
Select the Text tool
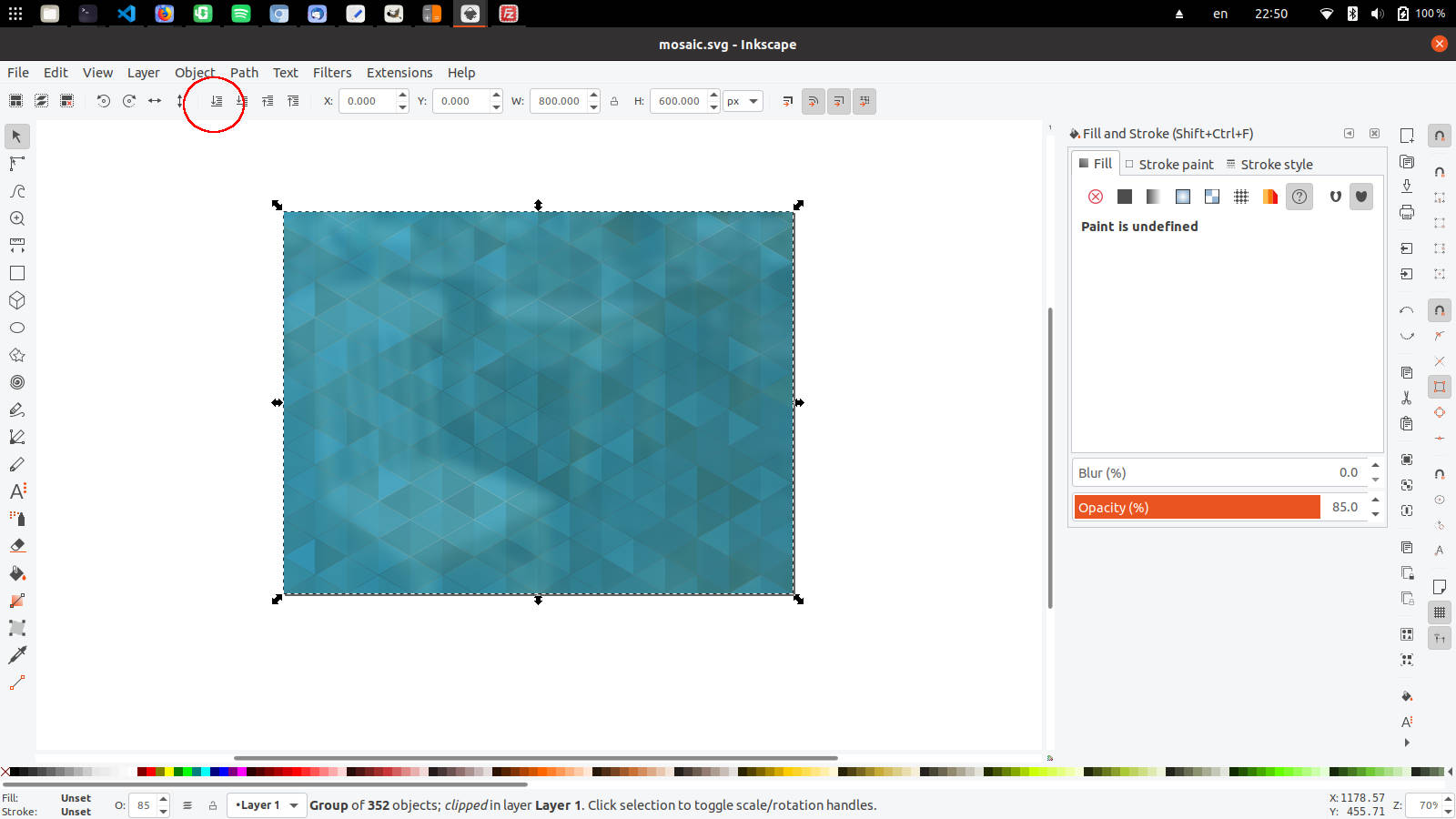(x=16, y=491)
